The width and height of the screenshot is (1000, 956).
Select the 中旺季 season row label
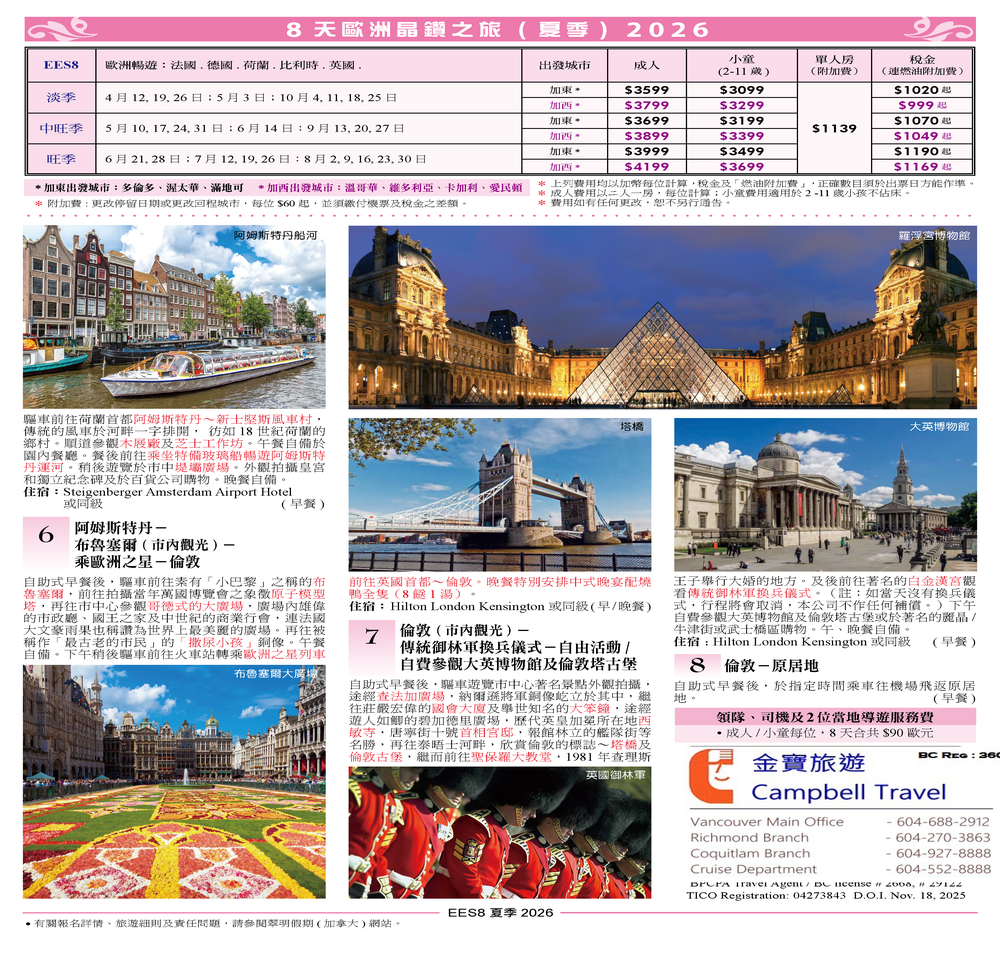point(61,128)
